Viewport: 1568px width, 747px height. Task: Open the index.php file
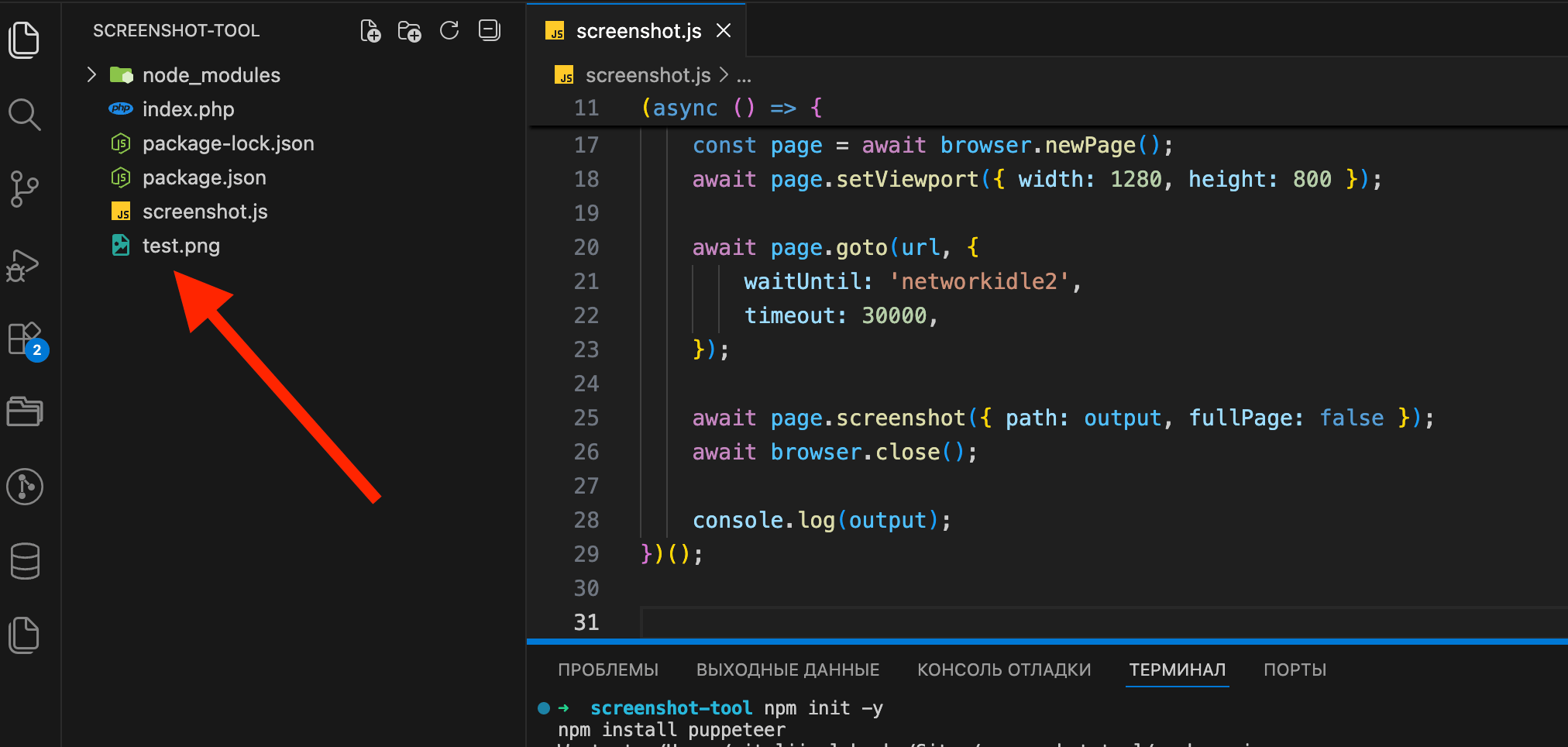pos(188,108)
